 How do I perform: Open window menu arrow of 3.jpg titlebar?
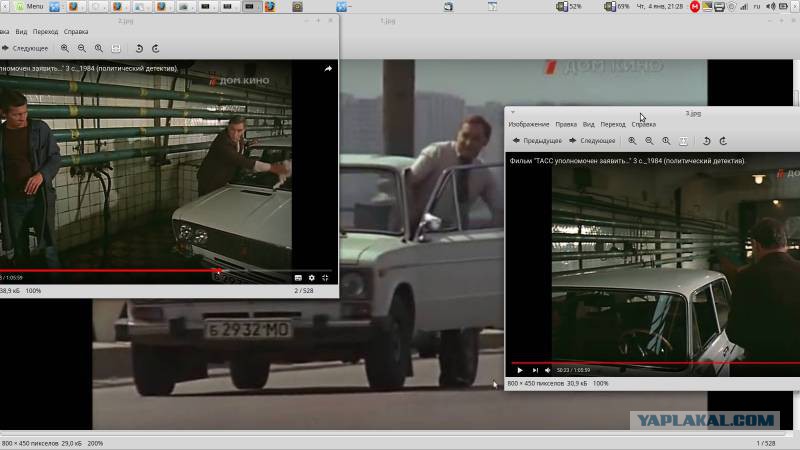coord(513,112)
